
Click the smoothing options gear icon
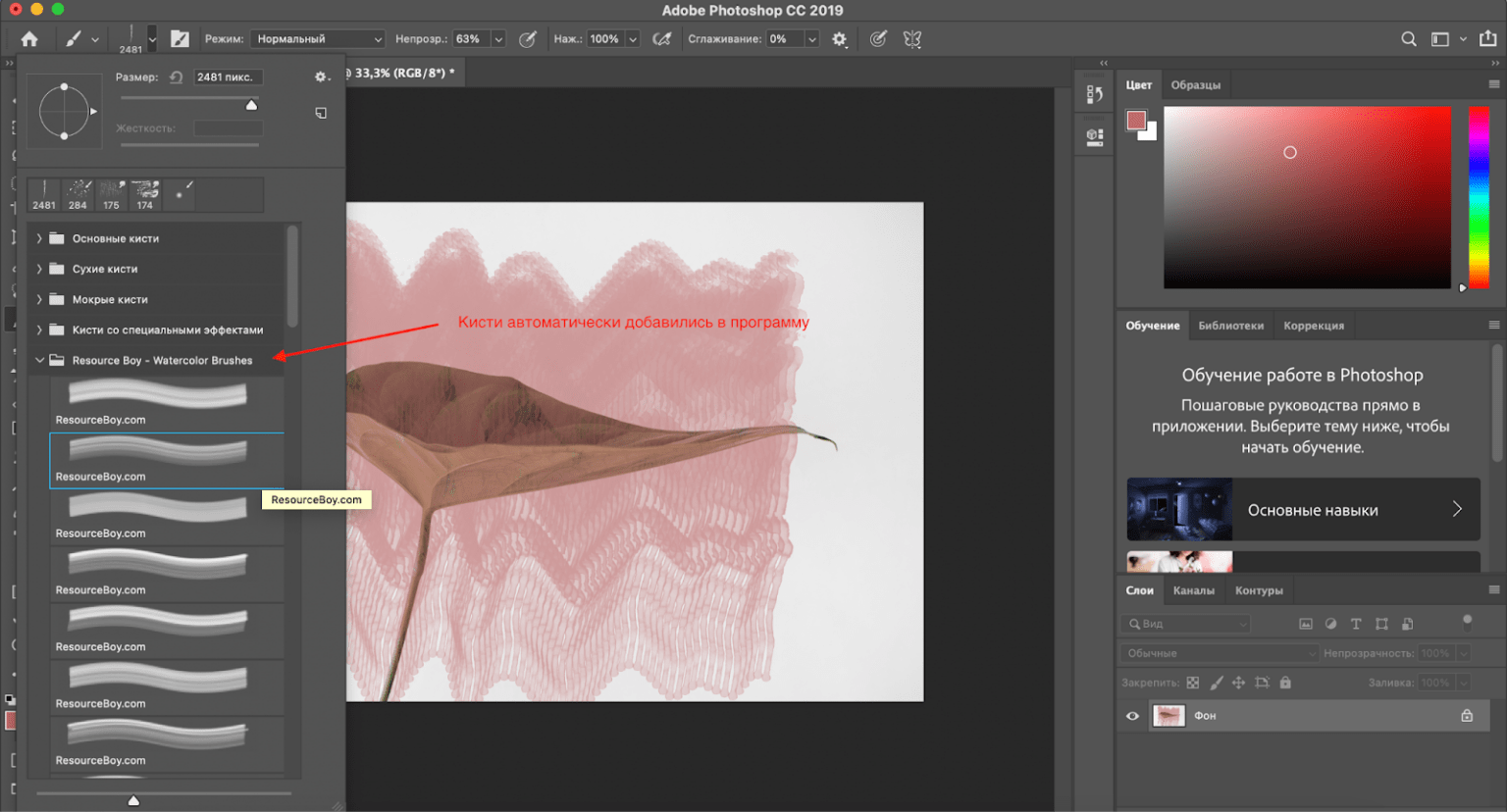click(840, 39)
